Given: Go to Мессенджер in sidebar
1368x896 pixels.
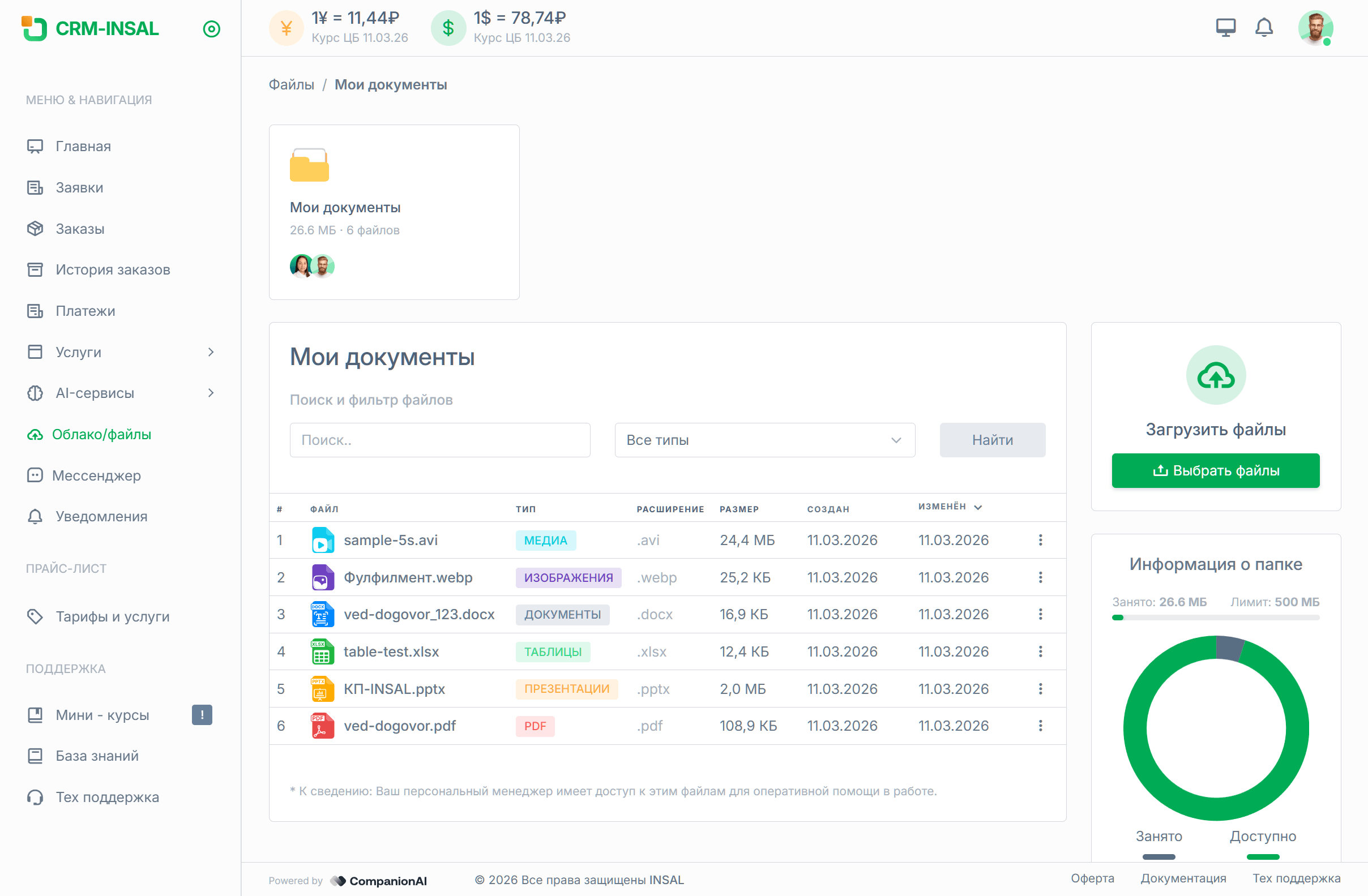Looking at the screenshot, I should (x=96, y=475).
